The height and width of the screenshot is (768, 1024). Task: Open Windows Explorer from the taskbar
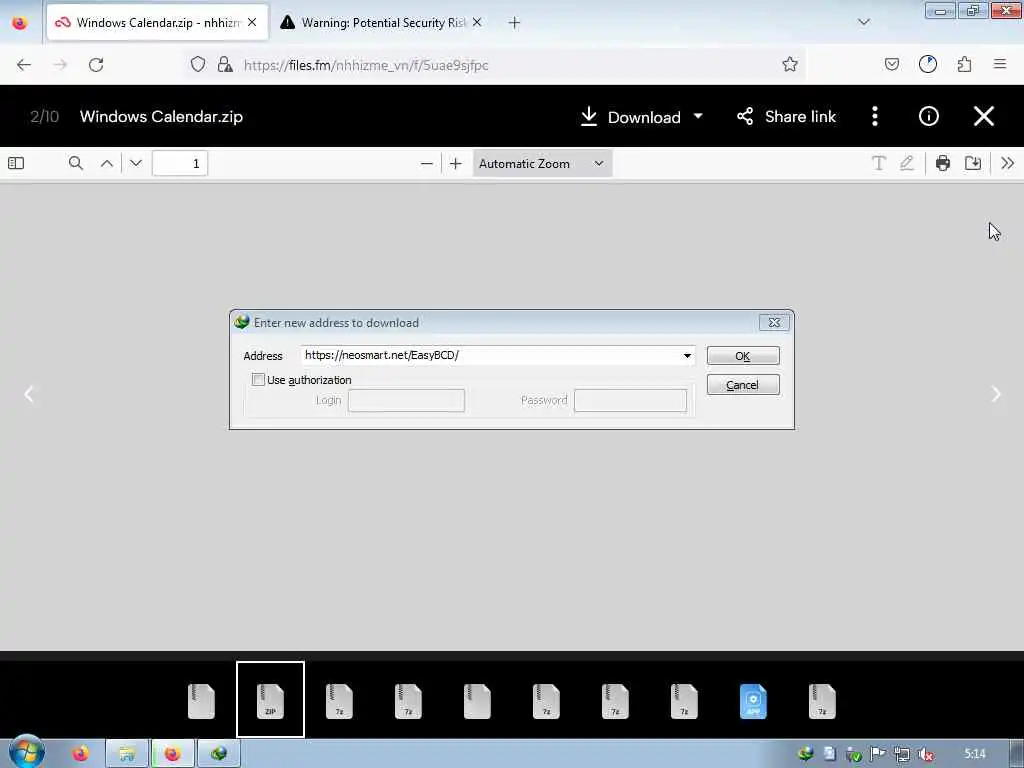tap(127, 754)
